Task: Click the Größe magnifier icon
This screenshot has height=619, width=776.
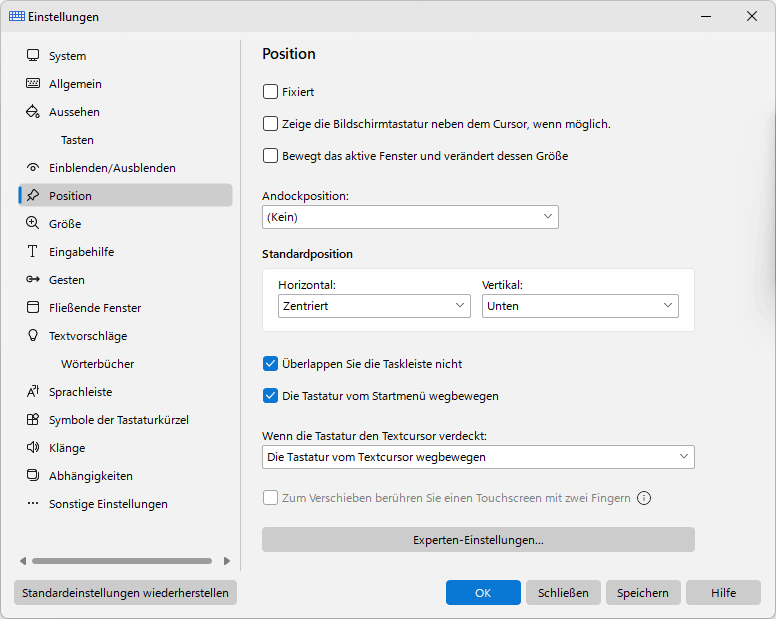Action: 33,223
